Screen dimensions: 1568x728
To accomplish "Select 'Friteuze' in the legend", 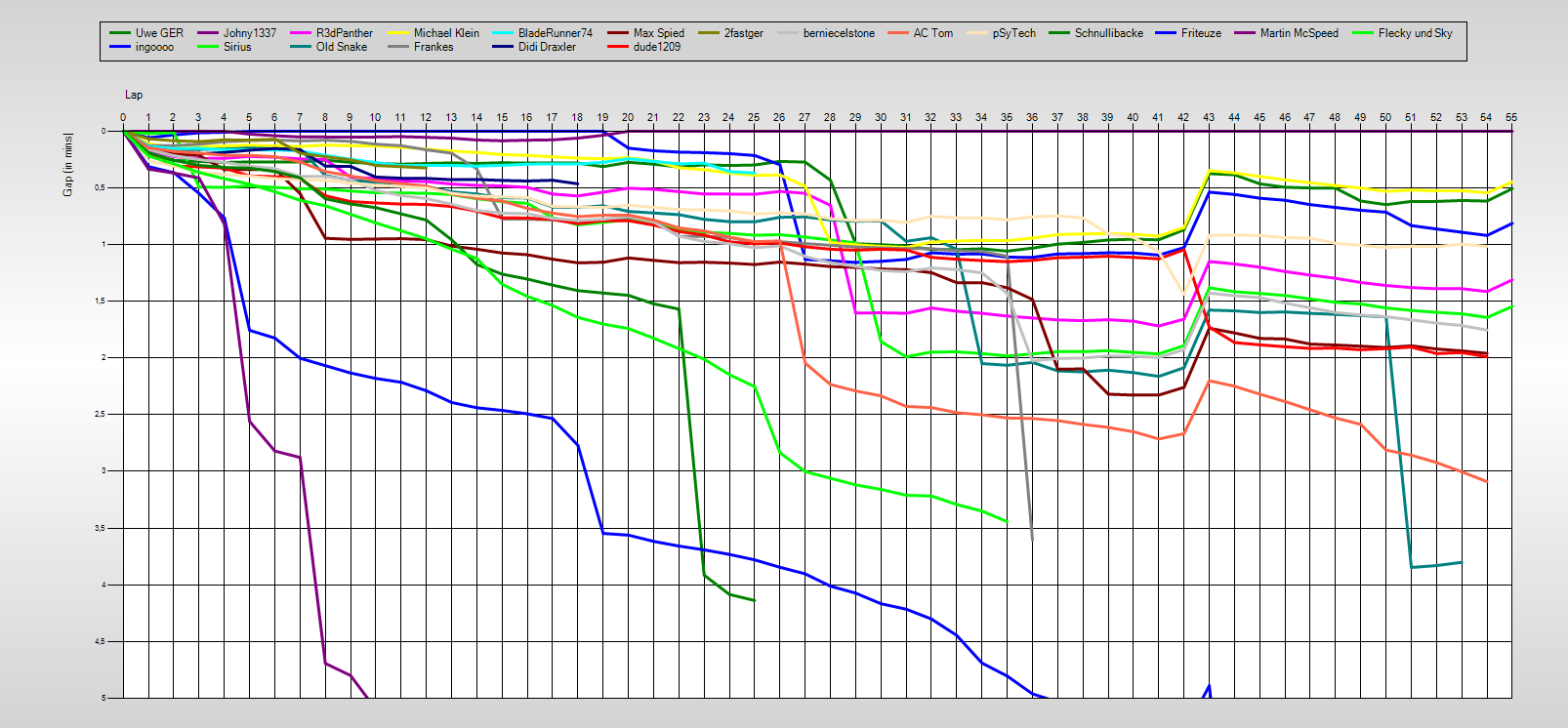I will point(1201,33).
